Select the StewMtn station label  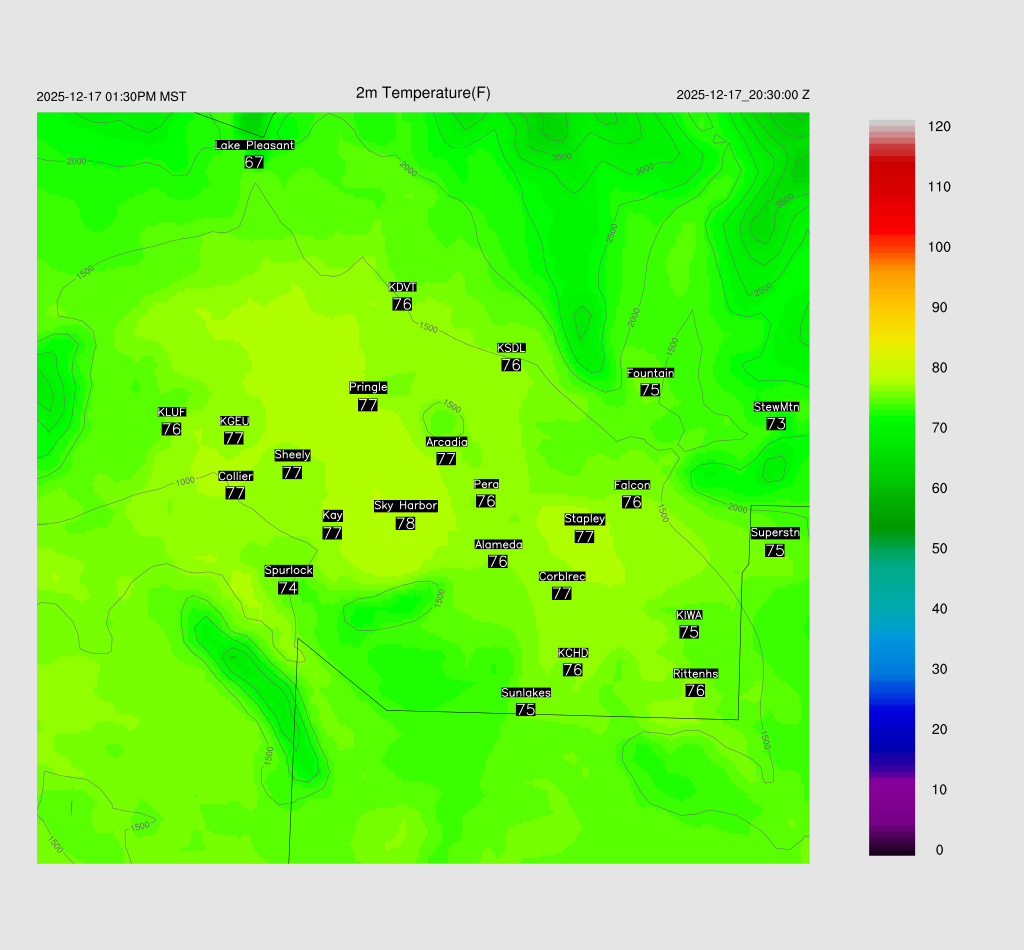pos(776,407)
